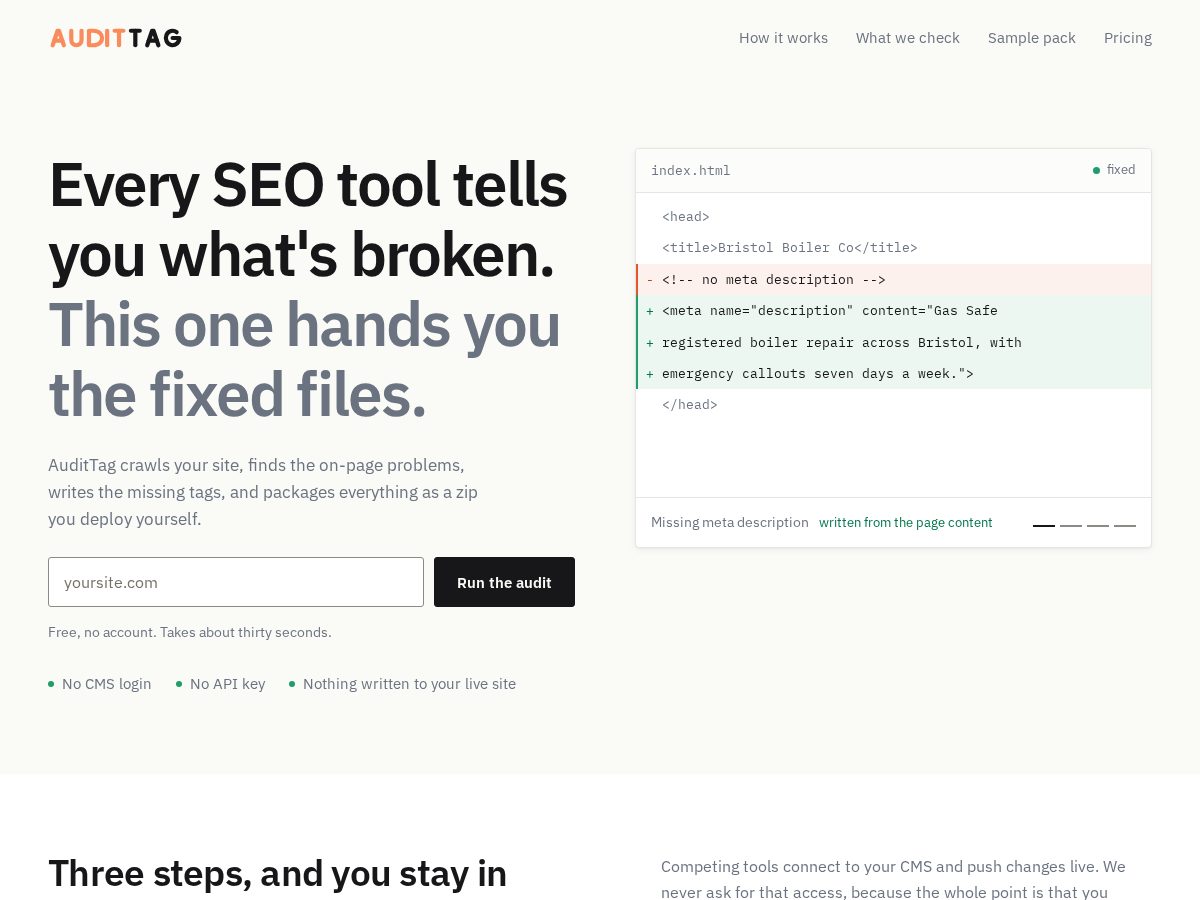The image size is (1200, 900).
Task: Focus the yoursite.com input field
Action: (236, 582)
